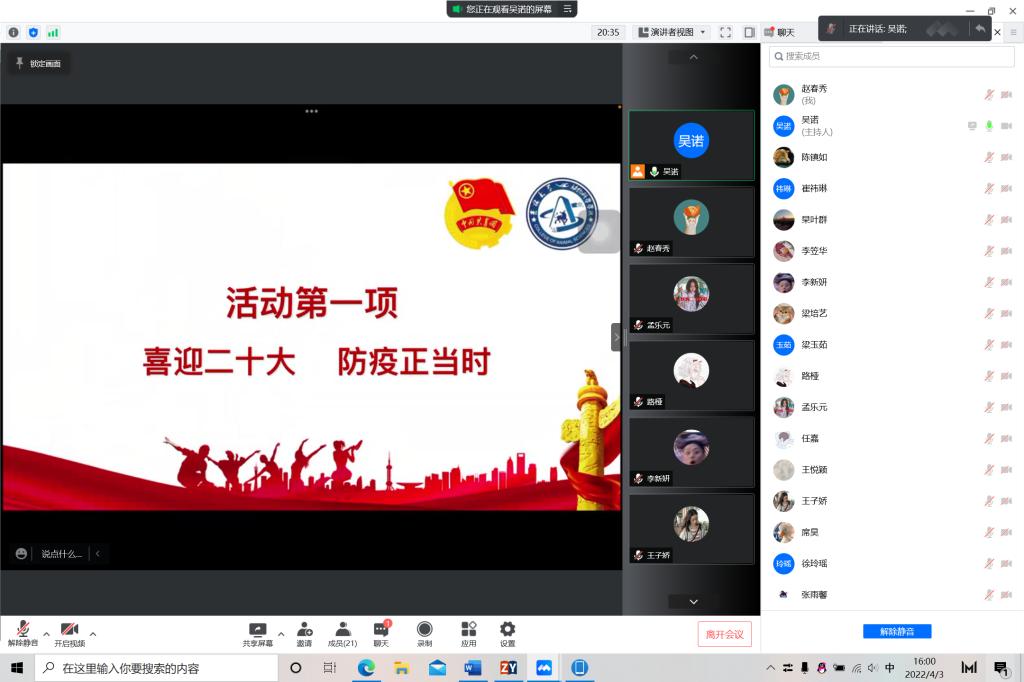Click the invite participants icon
This screenshot has height=682, width=1024.
pyautogui.click(x=304, y=632)
